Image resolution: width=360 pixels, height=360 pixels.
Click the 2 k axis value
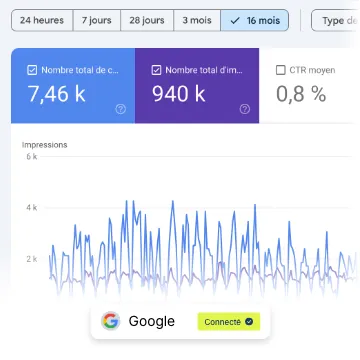(32, 259)
